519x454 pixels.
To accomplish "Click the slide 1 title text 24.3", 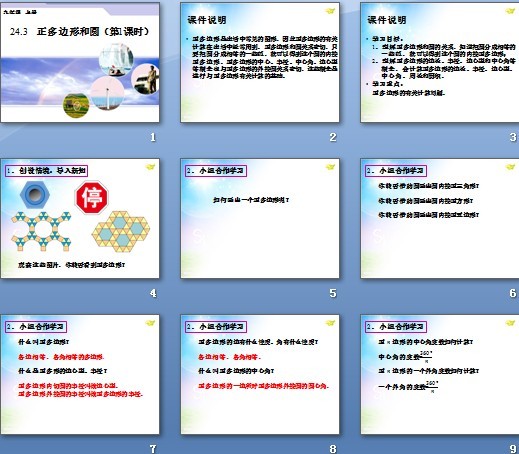I will tap(19, 32).
